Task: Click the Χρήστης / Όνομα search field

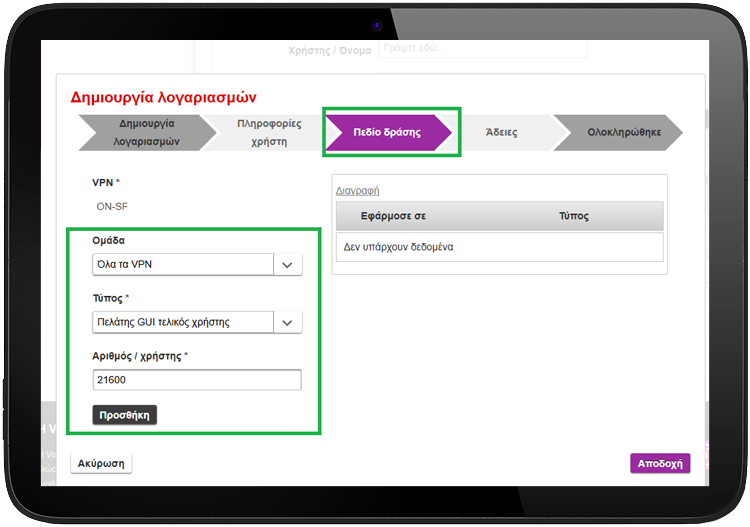Action: coord(483,48)
